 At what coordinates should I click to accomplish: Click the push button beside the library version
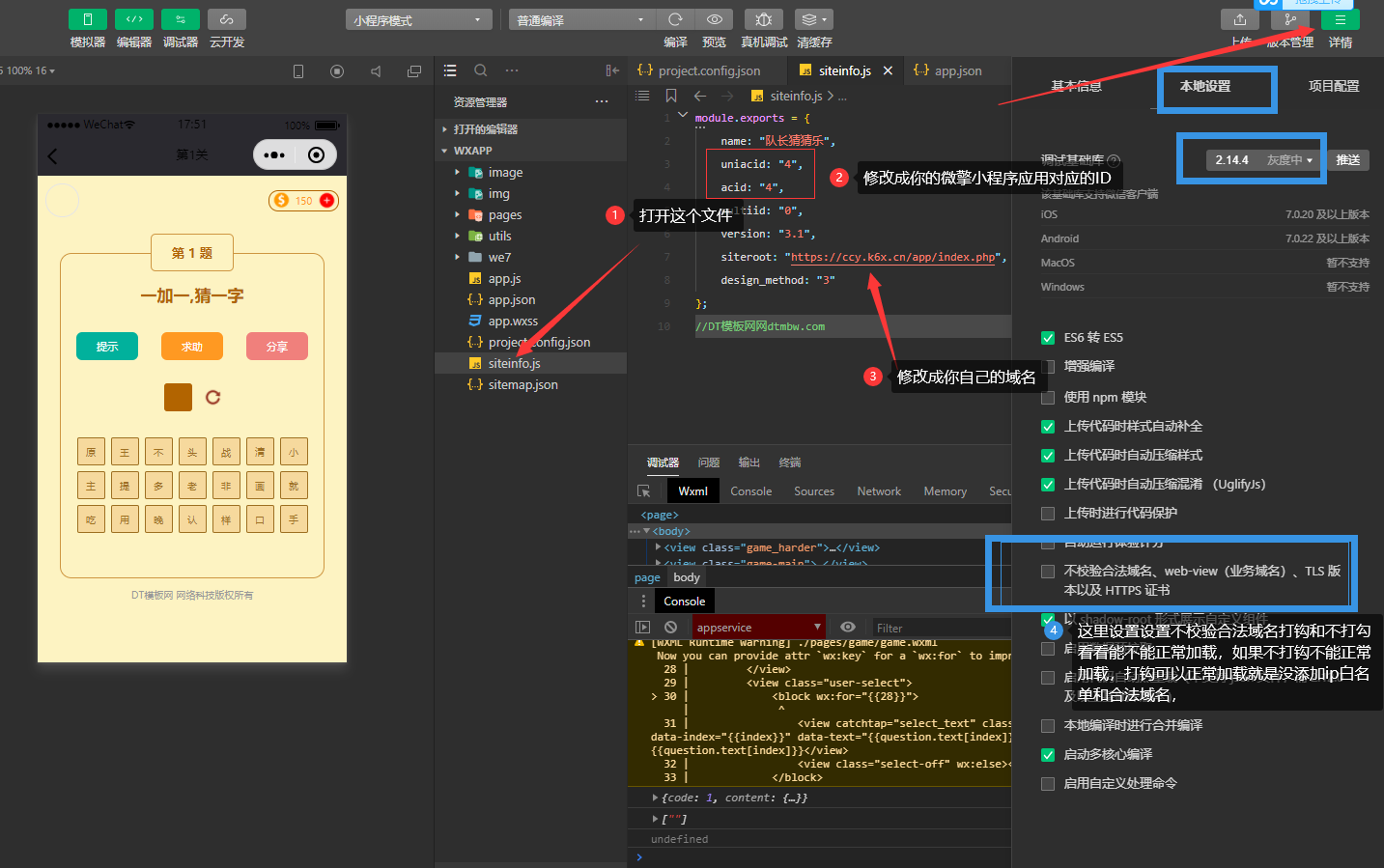point(1347,160)
